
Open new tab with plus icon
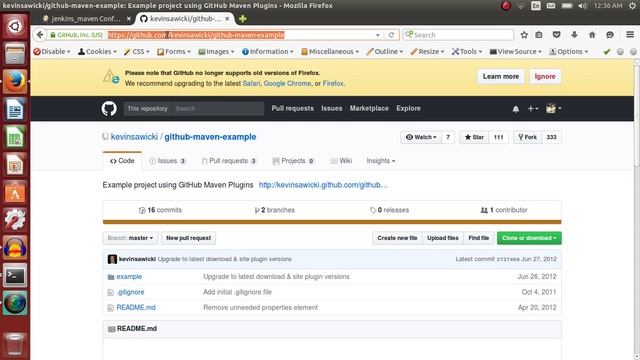click(x=242, y=19)
